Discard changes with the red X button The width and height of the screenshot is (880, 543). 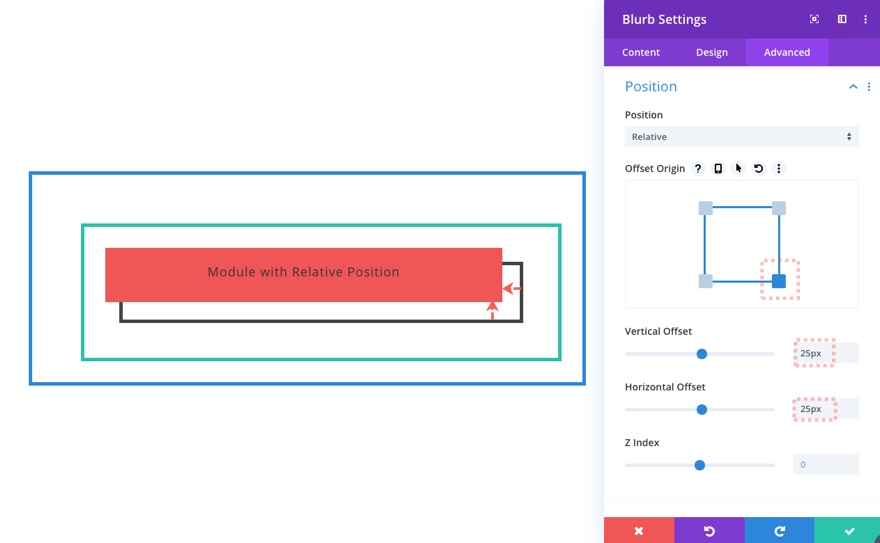pos(639,530)
